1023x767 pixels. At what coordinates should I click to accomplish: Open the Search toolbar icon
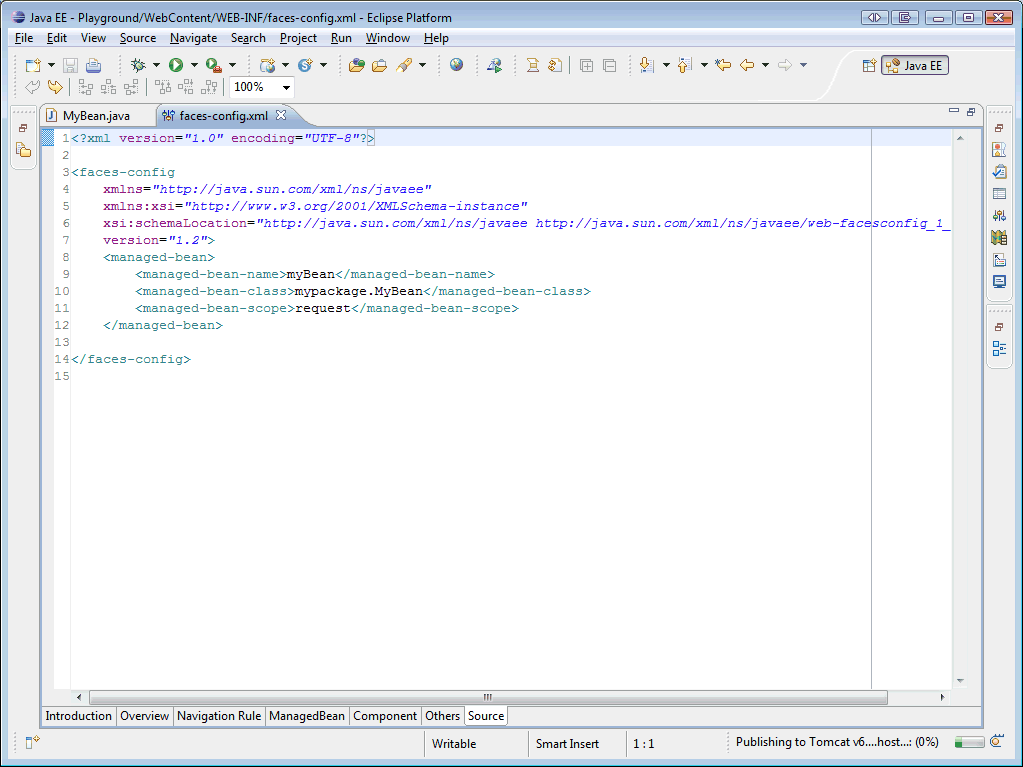(x=402, y=65)
